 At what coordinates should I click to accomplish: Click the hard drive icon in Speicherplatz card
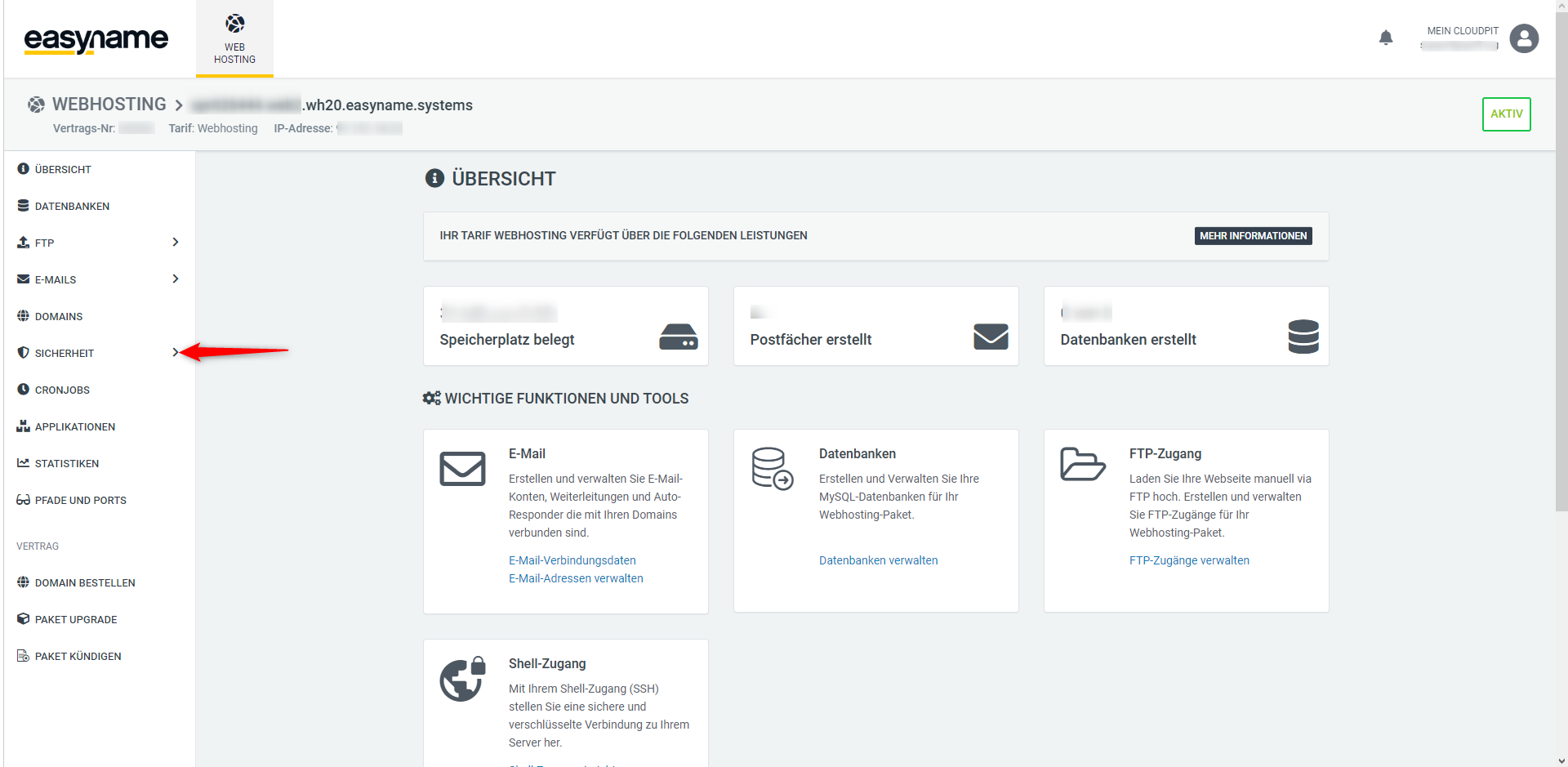pos(678,337)
